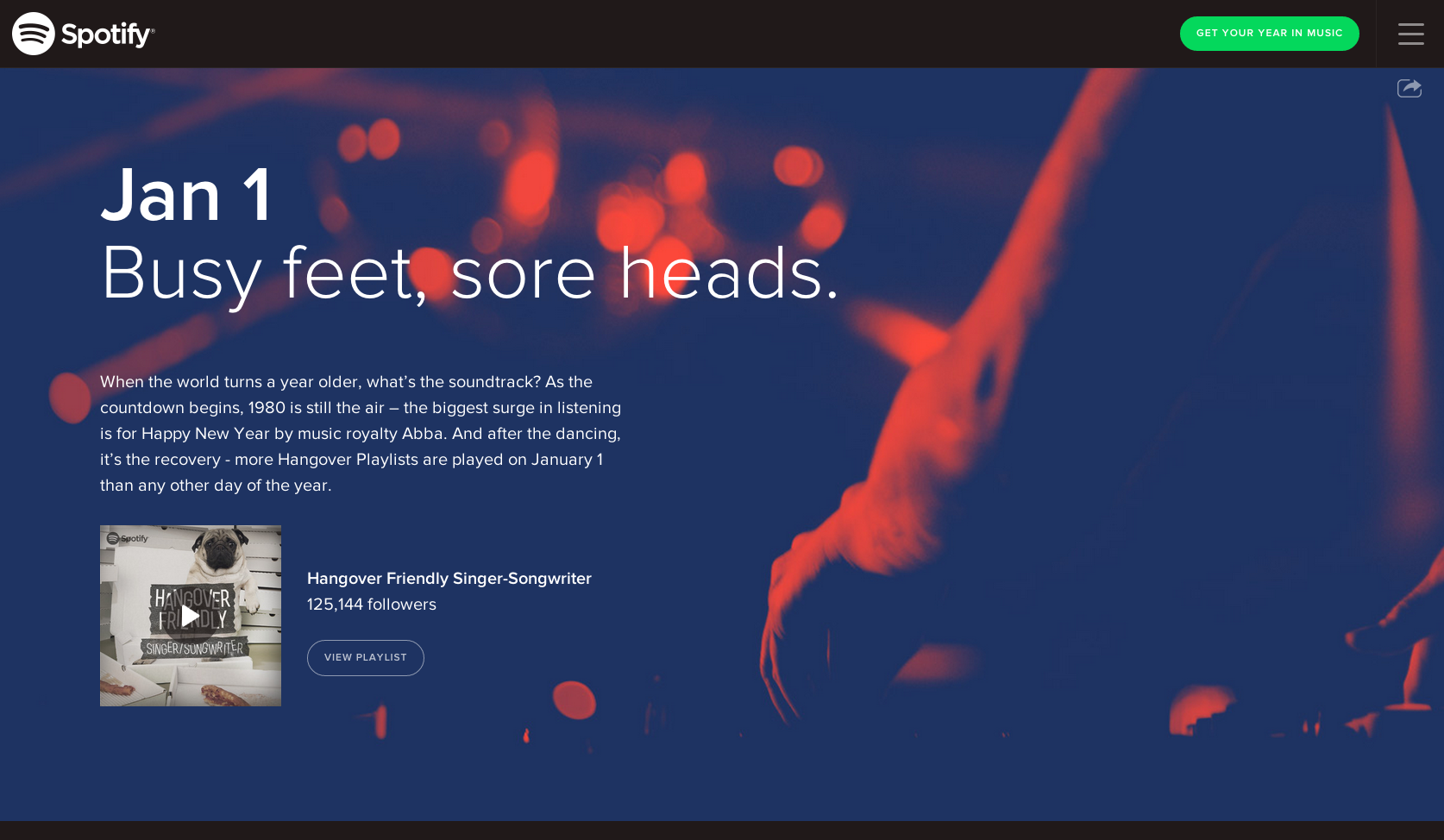Click the dark footer bar at bottom
Screen dimensions: 1444x840
pos(722,831)
